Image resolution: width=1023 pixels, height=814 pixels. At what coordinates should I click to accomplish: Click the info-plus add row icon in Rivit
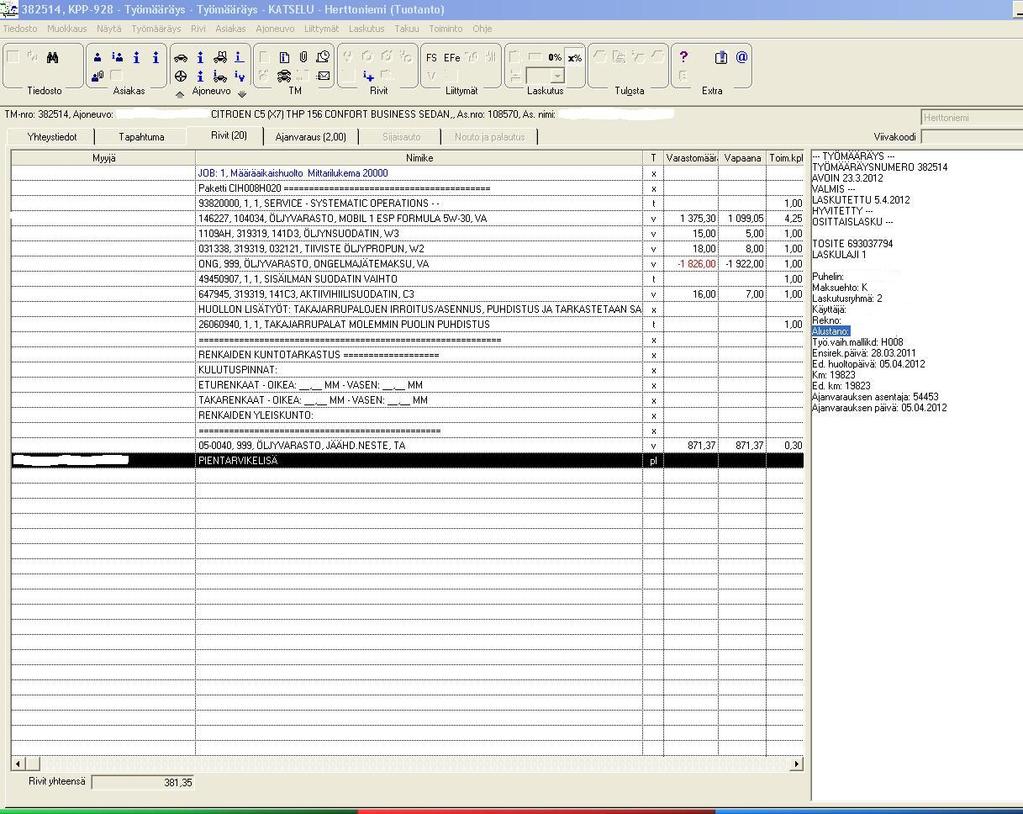(x=368, y=76)
